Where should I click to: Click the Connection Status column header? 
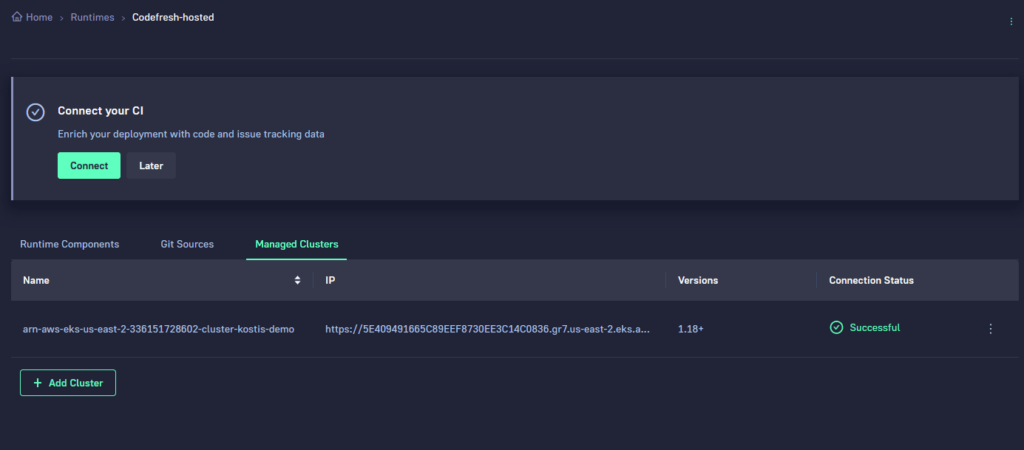pos(871,281)
